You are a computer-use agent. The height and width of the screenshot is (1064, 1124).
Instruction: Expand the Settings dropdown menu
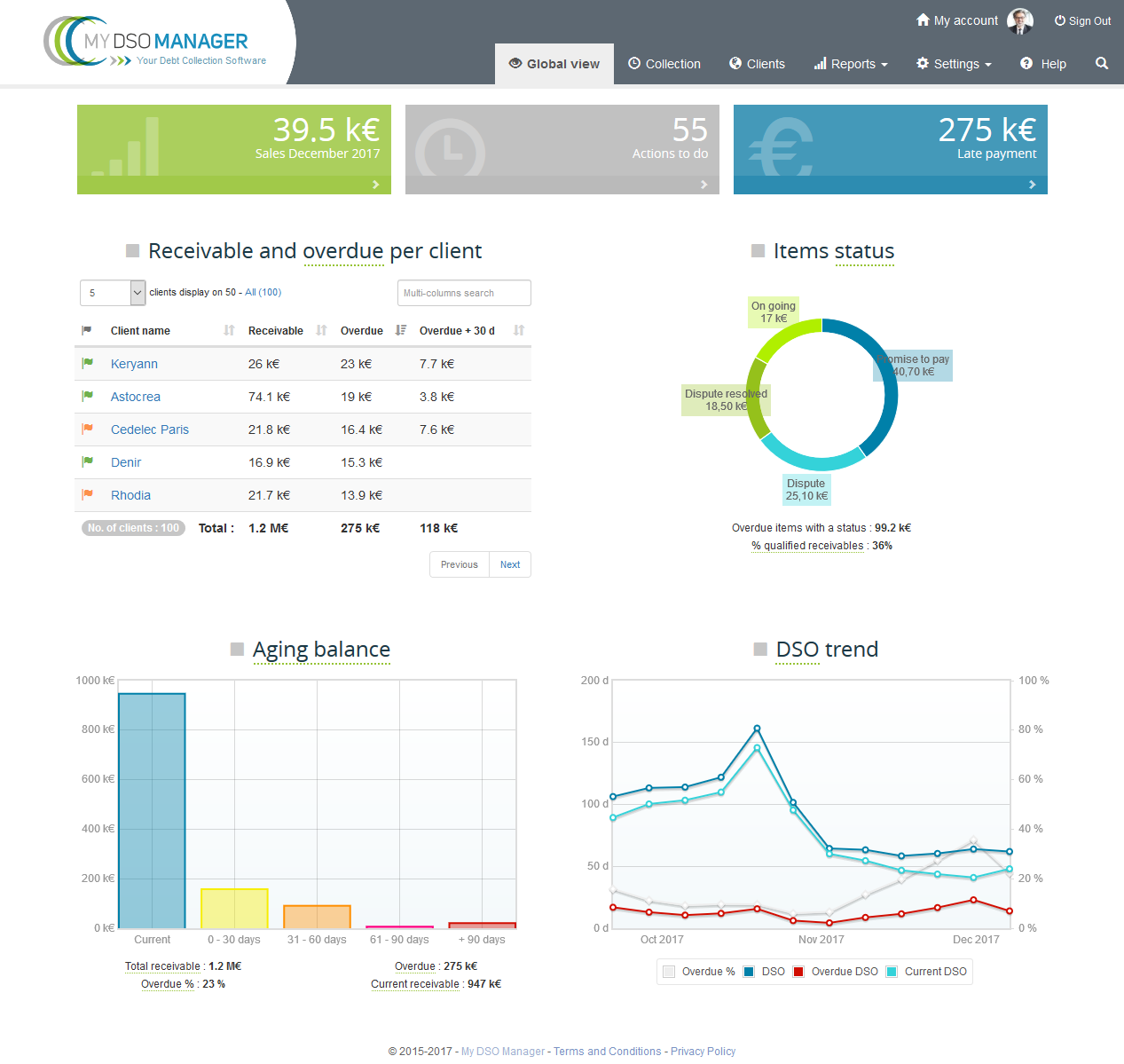954,64
